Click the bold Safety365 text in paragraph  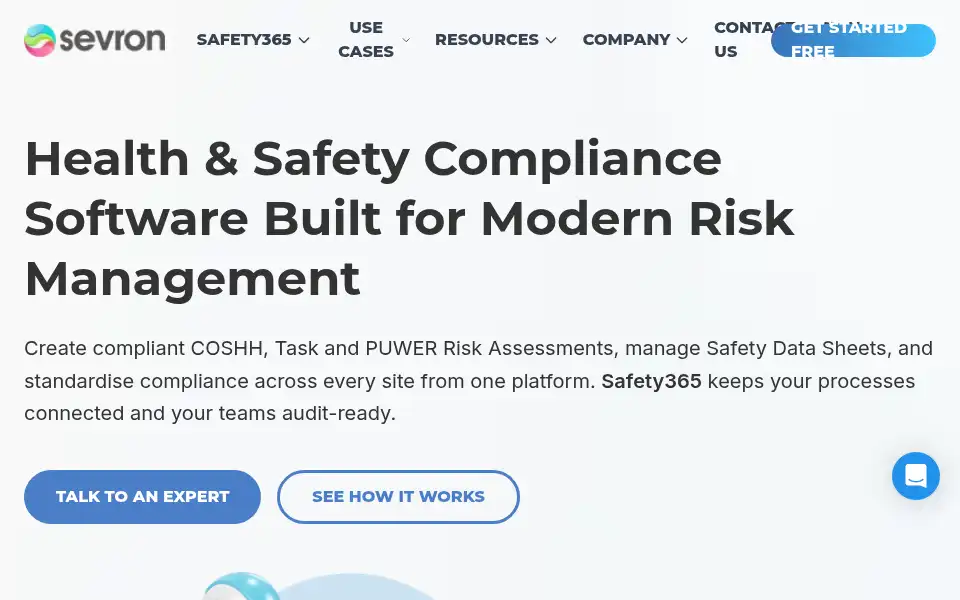point(651,381)
